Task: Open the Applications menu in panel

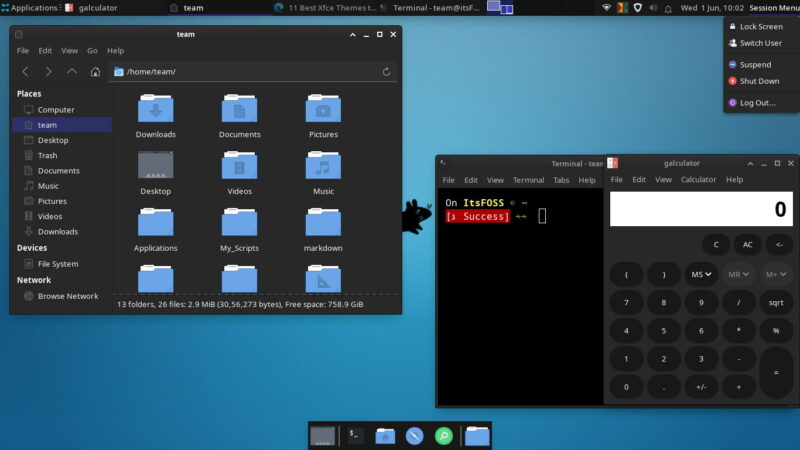Action: [30, 8]
